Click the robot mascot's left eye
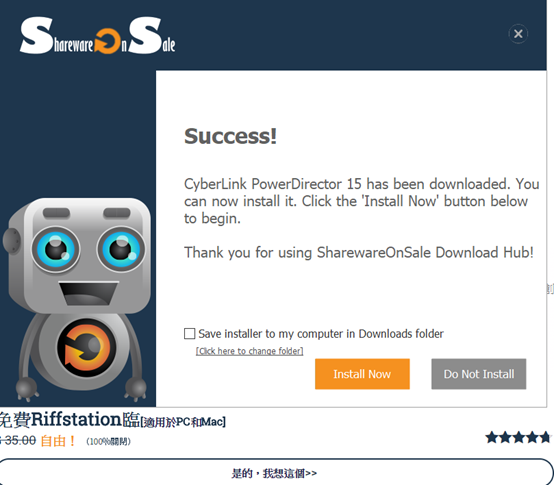The width and height of the screenshot is (554, 485). tap(55, 249)
